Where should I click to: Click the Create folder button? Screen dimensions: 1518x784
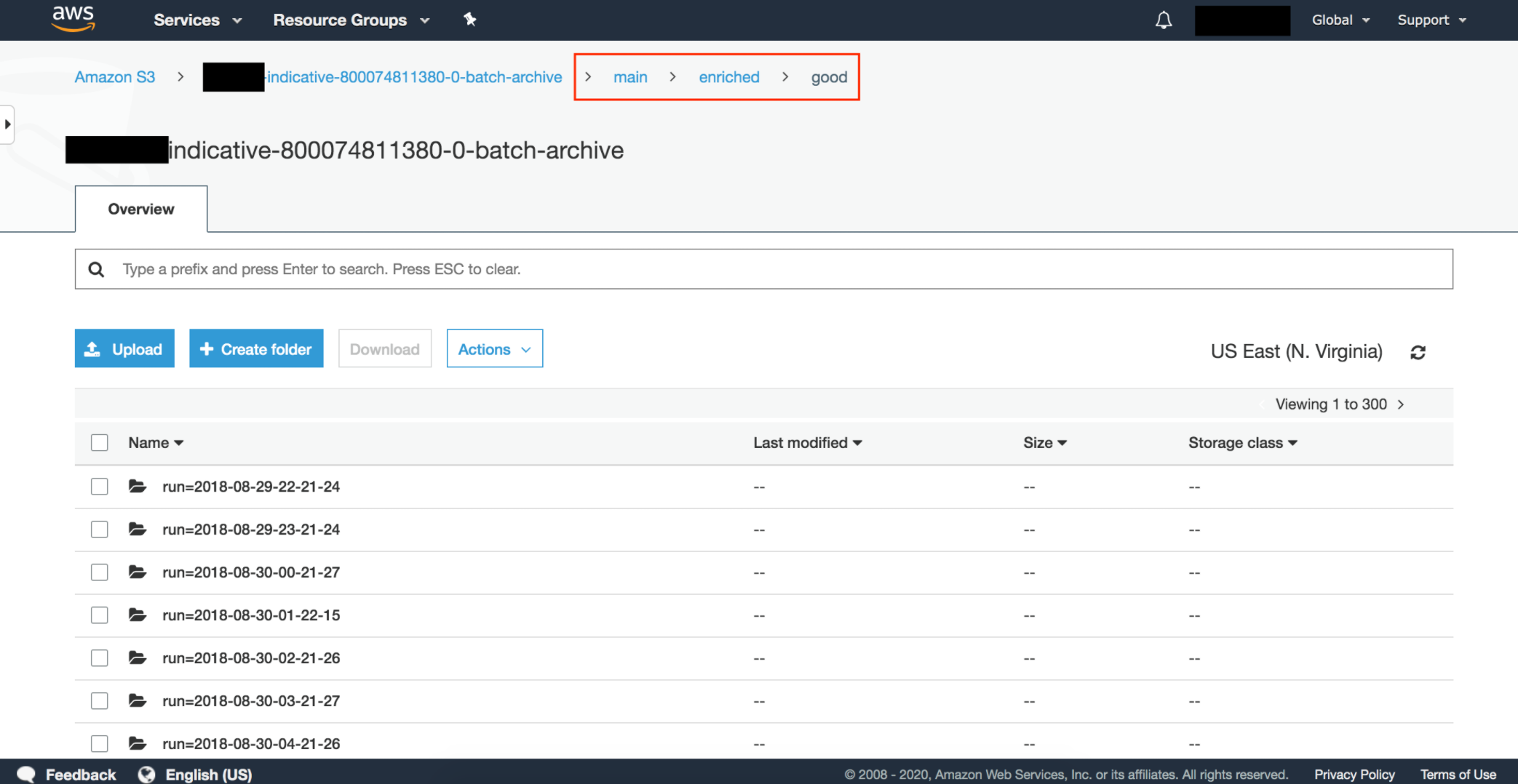(x=256, y=348)
